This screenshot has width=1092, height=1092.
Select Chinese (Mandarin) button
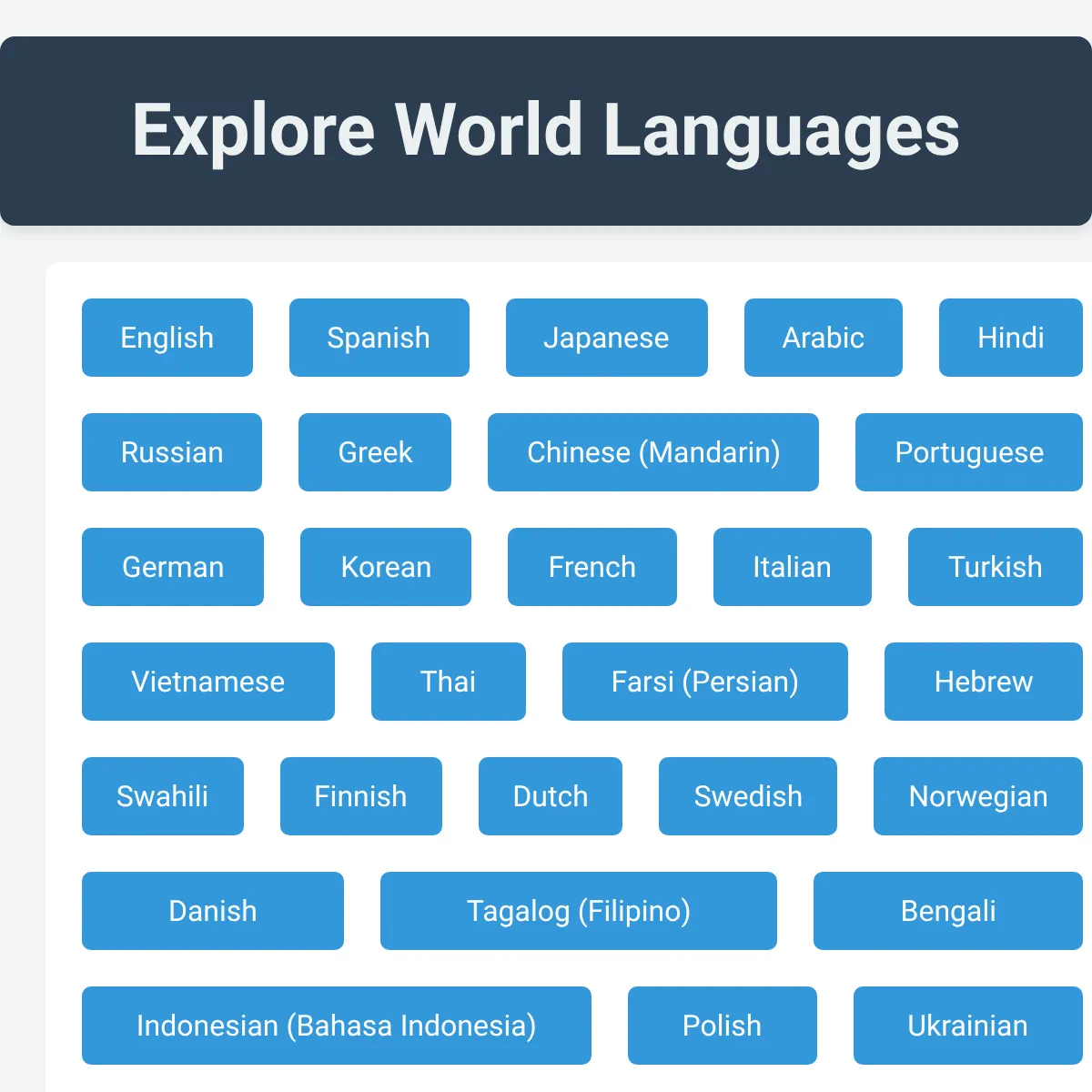[x=653, y=452]
